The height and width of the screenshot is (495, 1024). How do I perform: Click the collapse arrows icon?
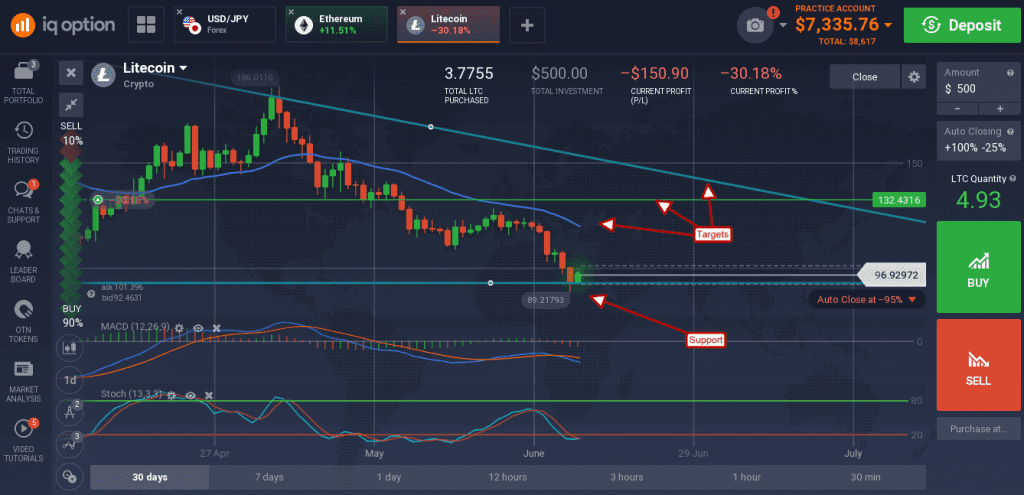coord(71,104)
